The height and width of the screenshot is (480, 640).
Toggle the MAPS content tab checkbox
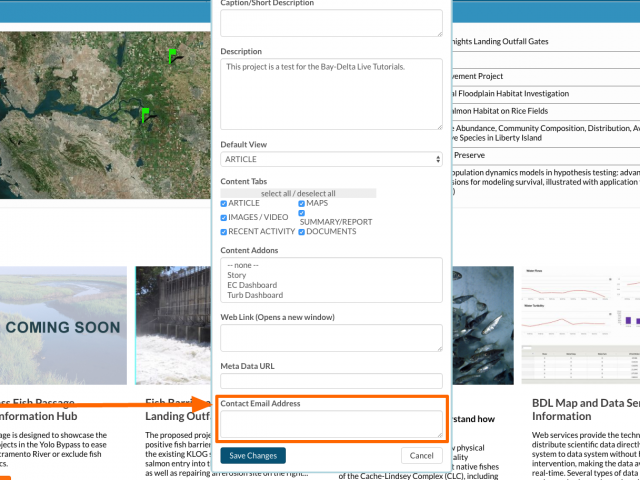click(x=302, y=204)
